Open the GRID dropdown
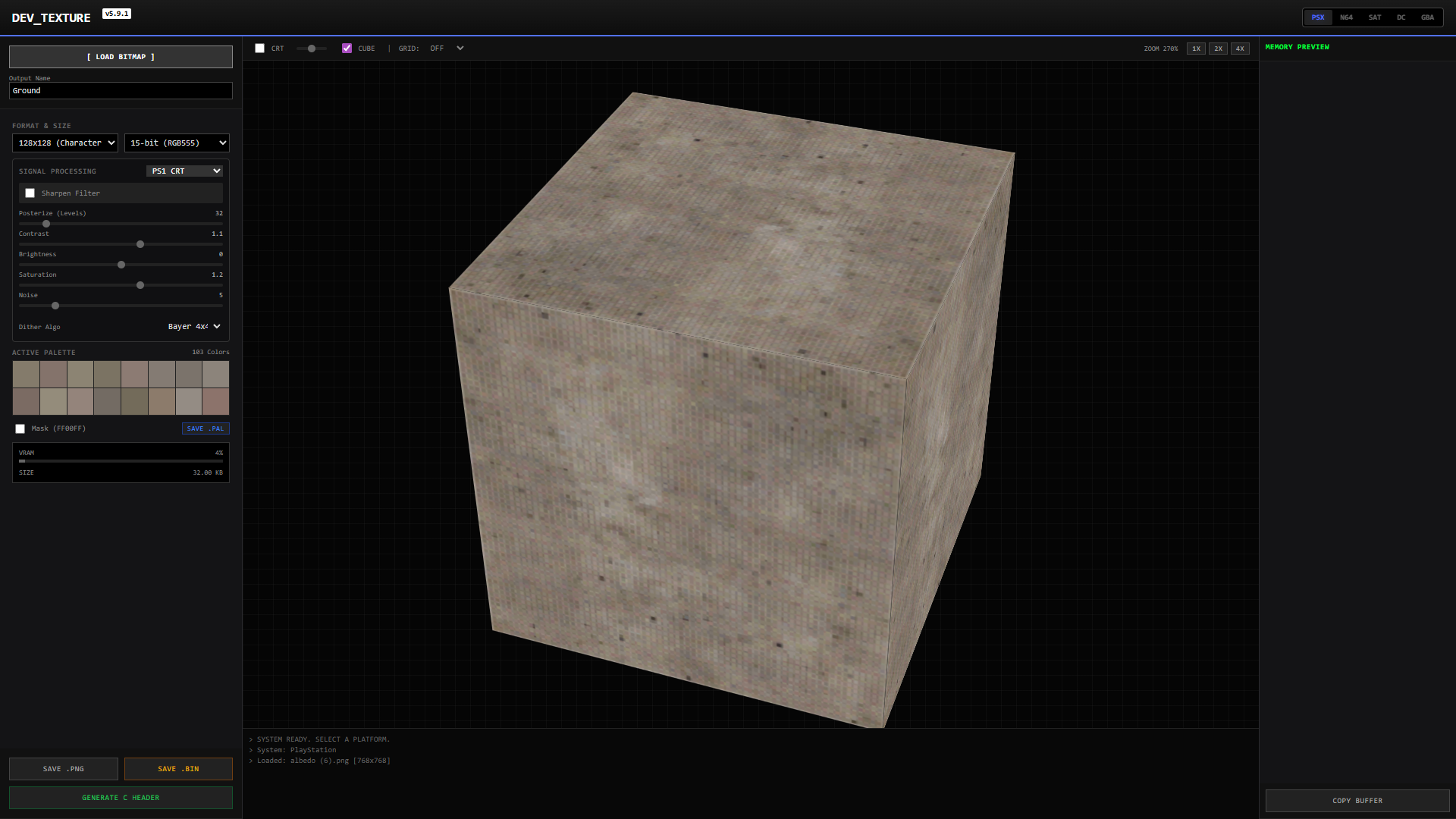Viewport: 1456px width, 819px height. 447,49
